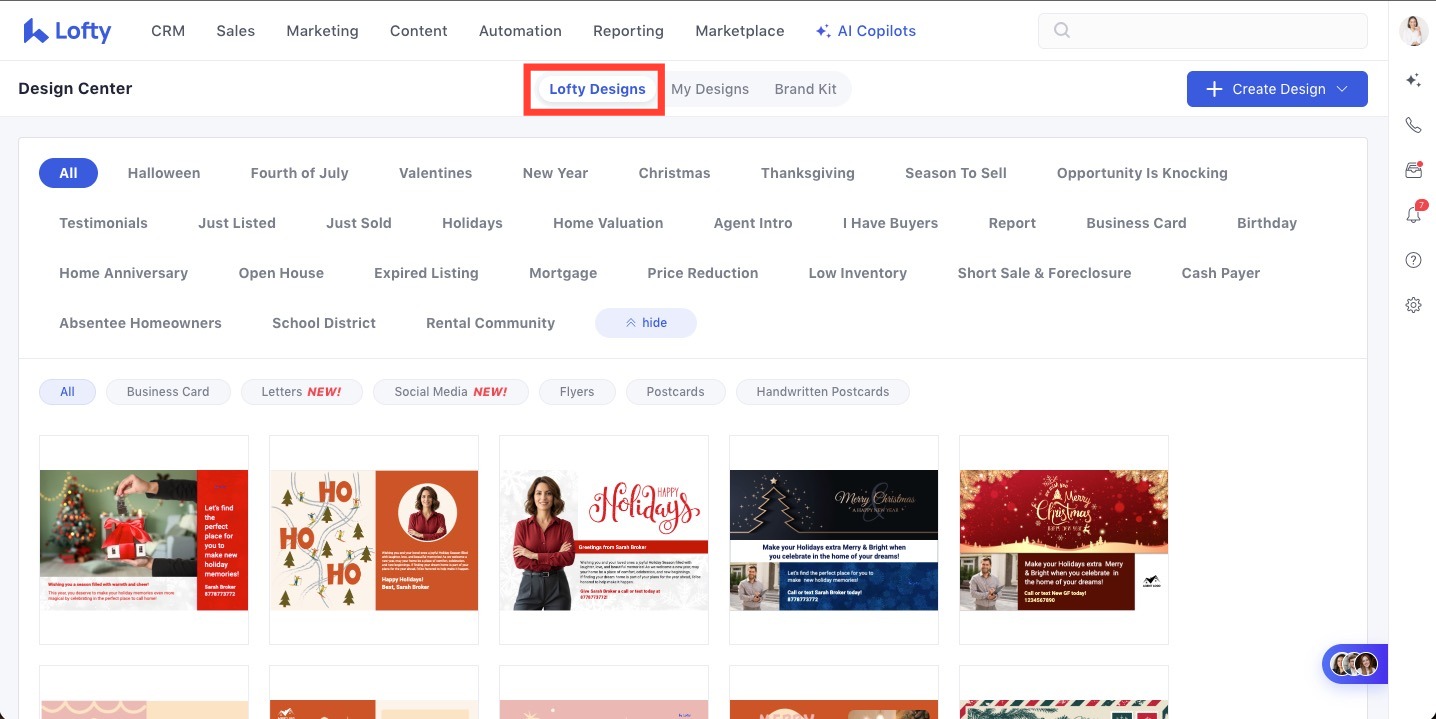The width and height of the screenshot is (1436, 719).
Task: Select the Price Reduction category
Action: pos(702,273)
